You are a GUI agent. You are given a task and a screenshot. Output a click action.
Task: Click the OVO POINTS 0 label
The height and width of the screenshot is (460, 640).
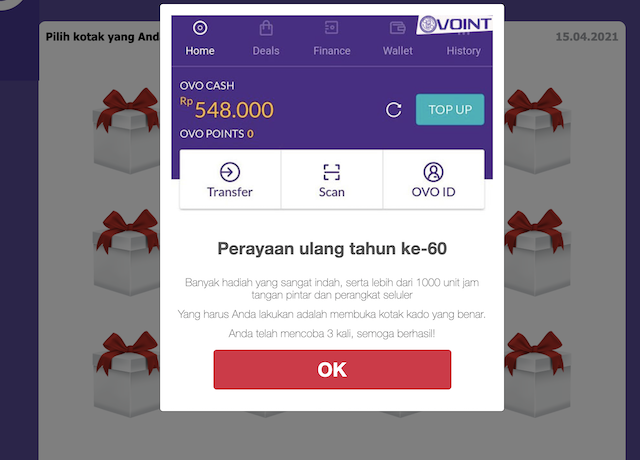coord(217,133)
